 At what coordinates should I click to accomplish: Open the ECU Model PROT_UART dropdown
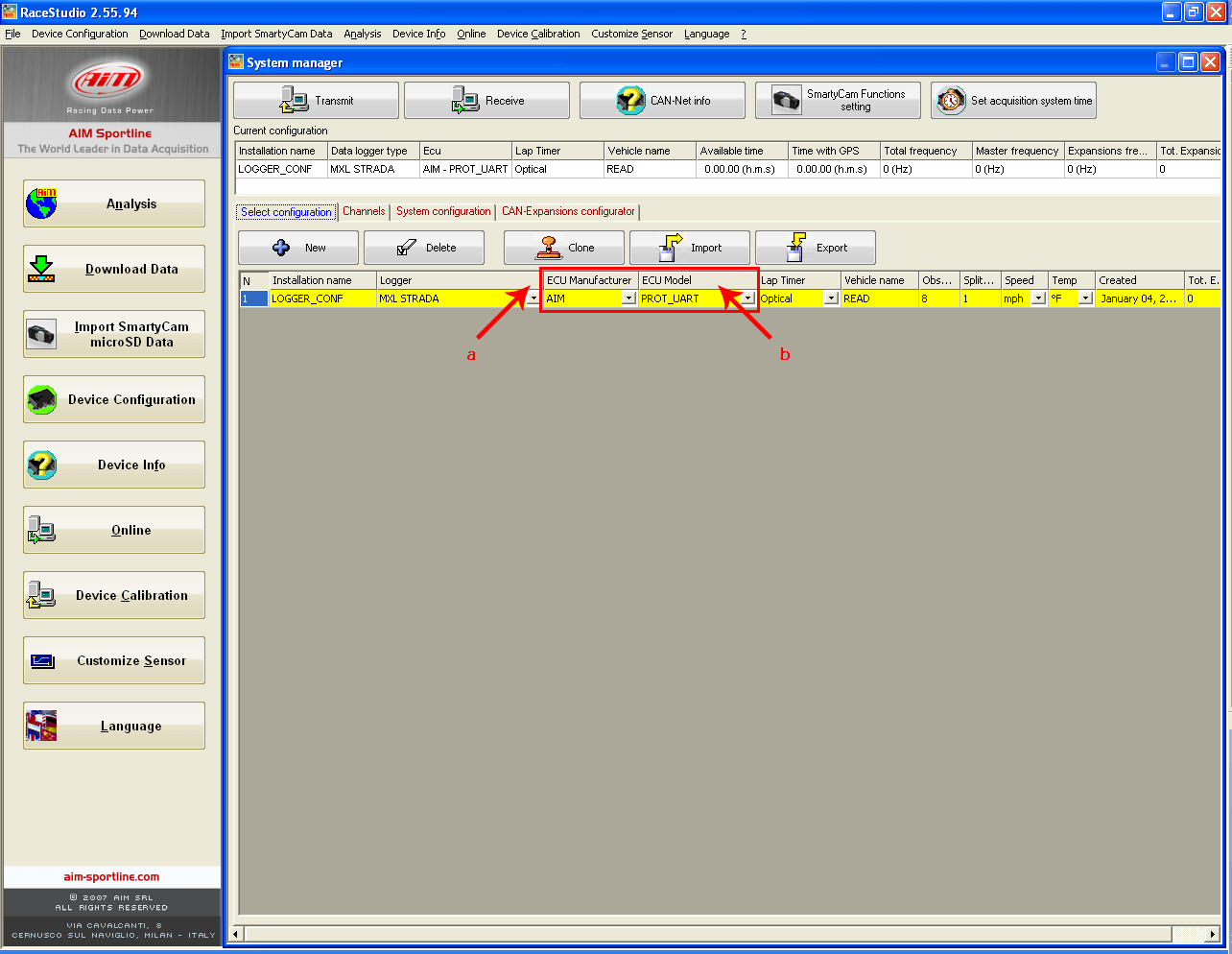tap(748, 298)
